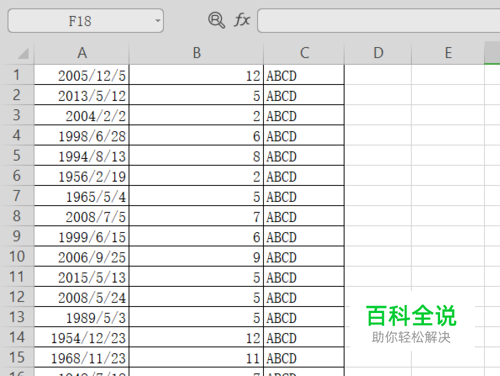Screen dimensions: 500x376
Task: Click the select-all corner triangle
Action: 23,53
